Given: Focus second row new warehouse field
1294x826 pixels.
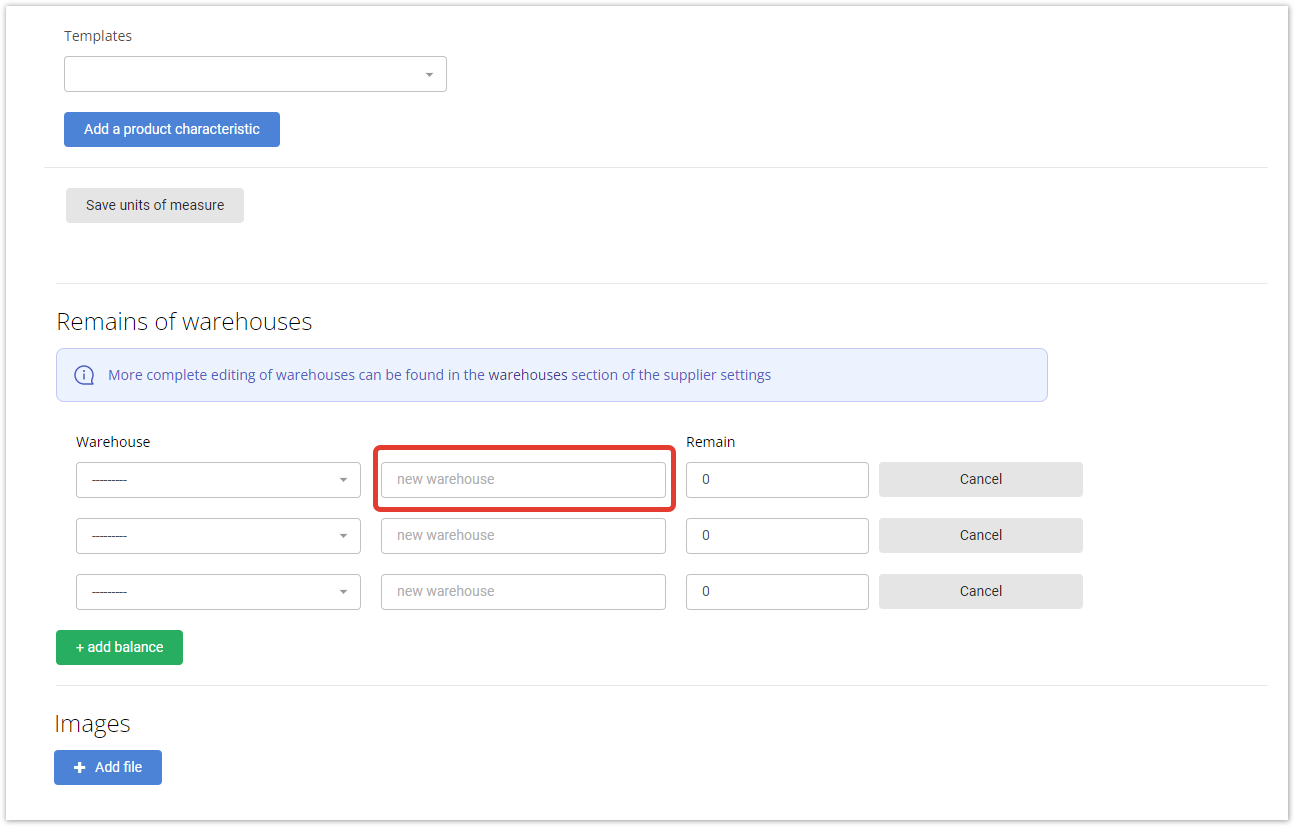Looking at the screenshot, I should tap(523, 536).
